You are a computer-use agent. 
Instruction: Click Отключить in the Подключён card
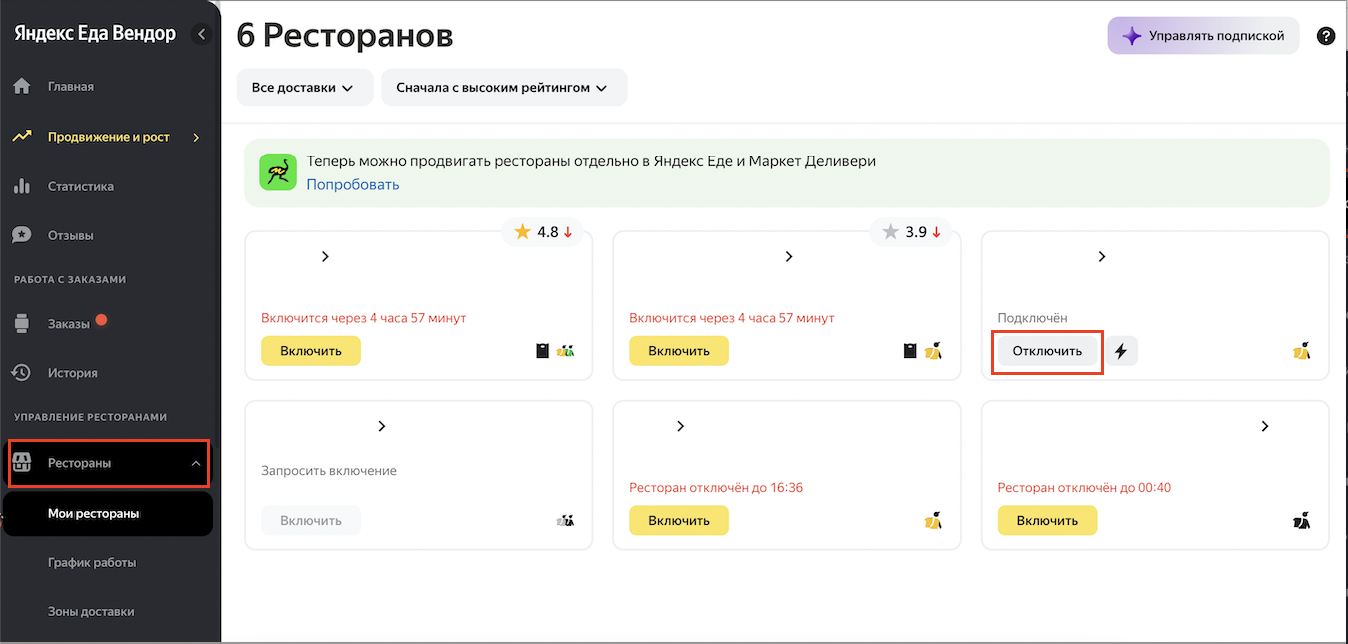coord(1047,351)
